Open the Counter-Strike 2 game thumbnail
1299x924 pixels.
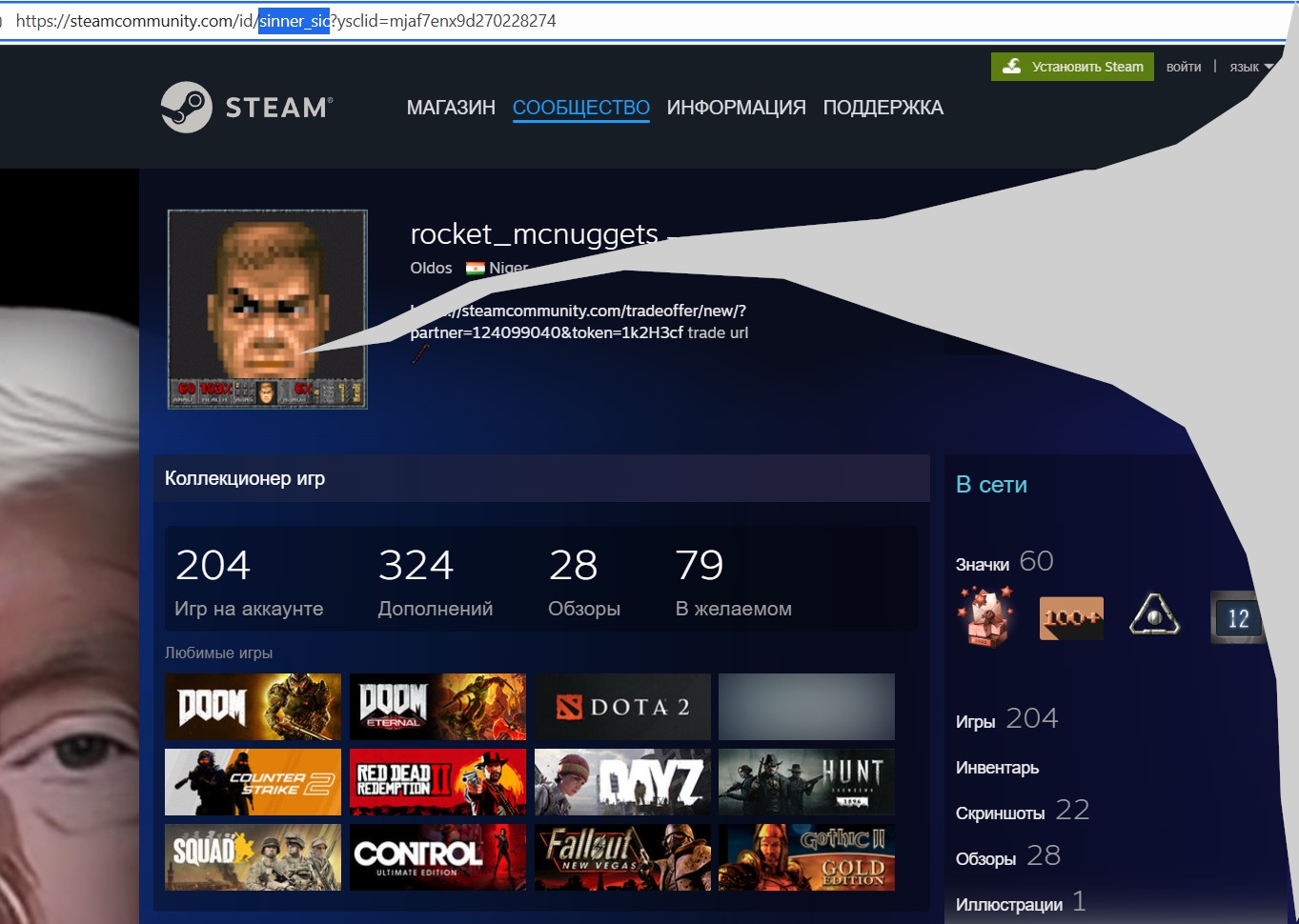pyautogui.click(x=253, y=782)
